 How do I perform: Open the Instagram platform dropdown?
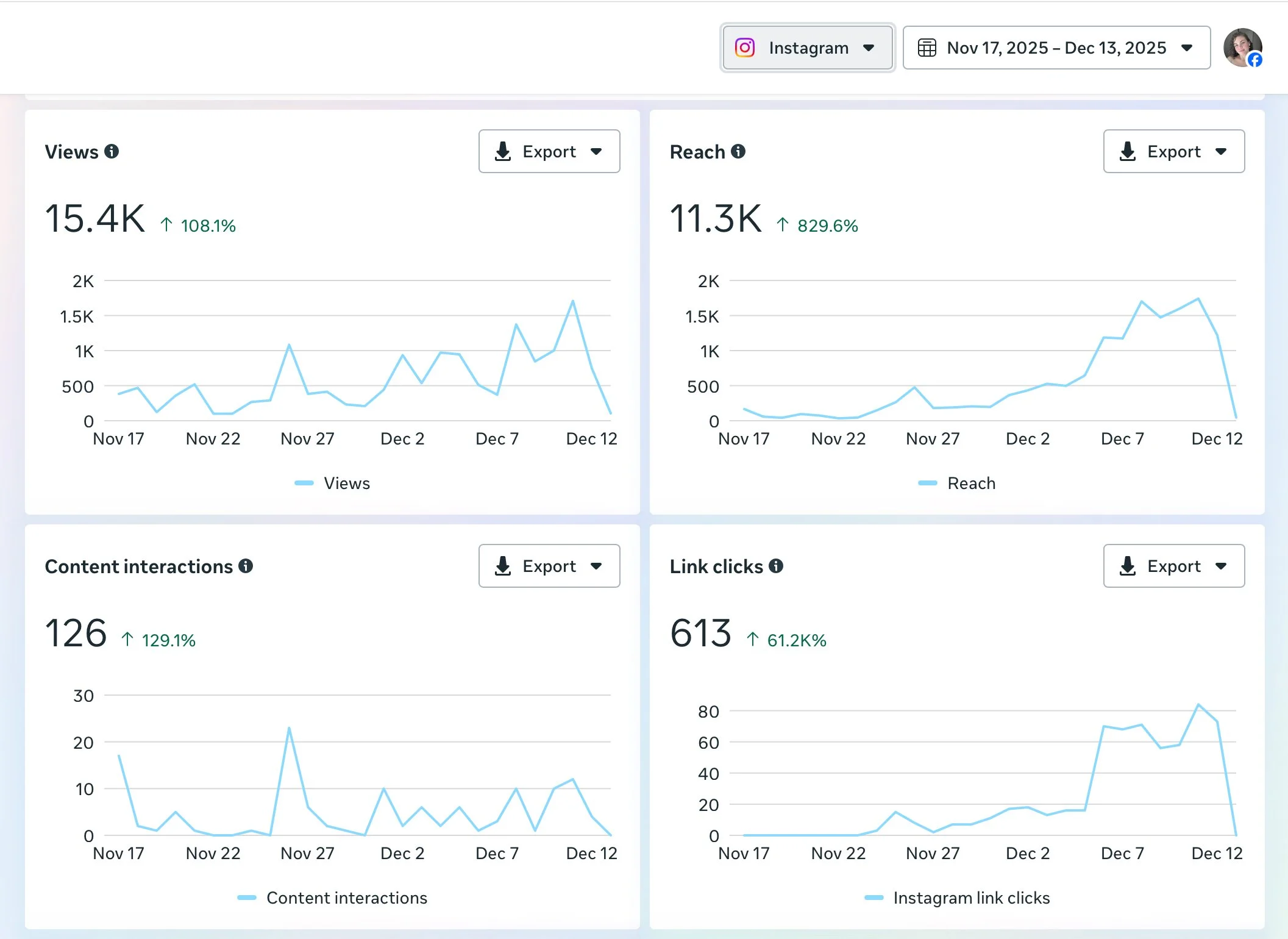click(808, 48)
